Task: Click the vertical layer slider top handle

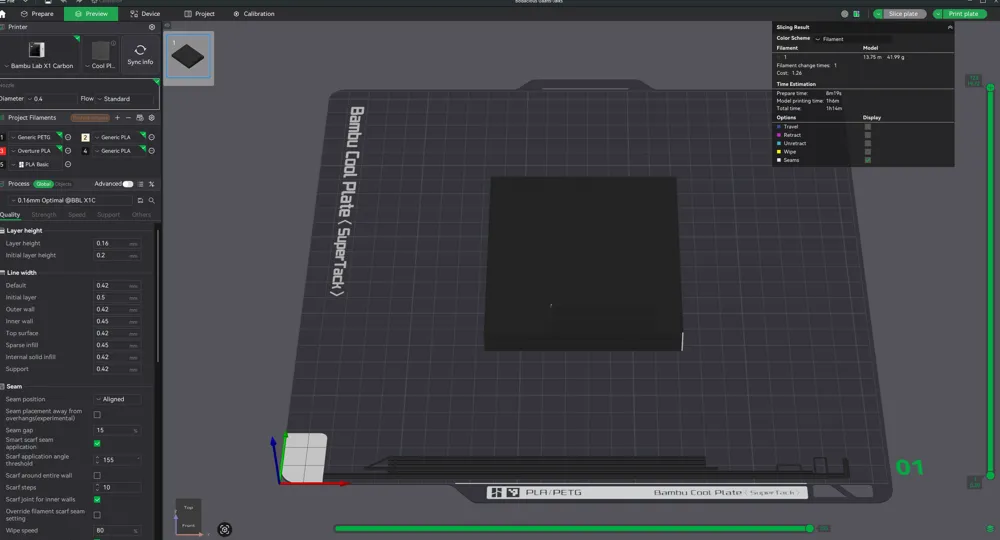Action: click(990, 87)
